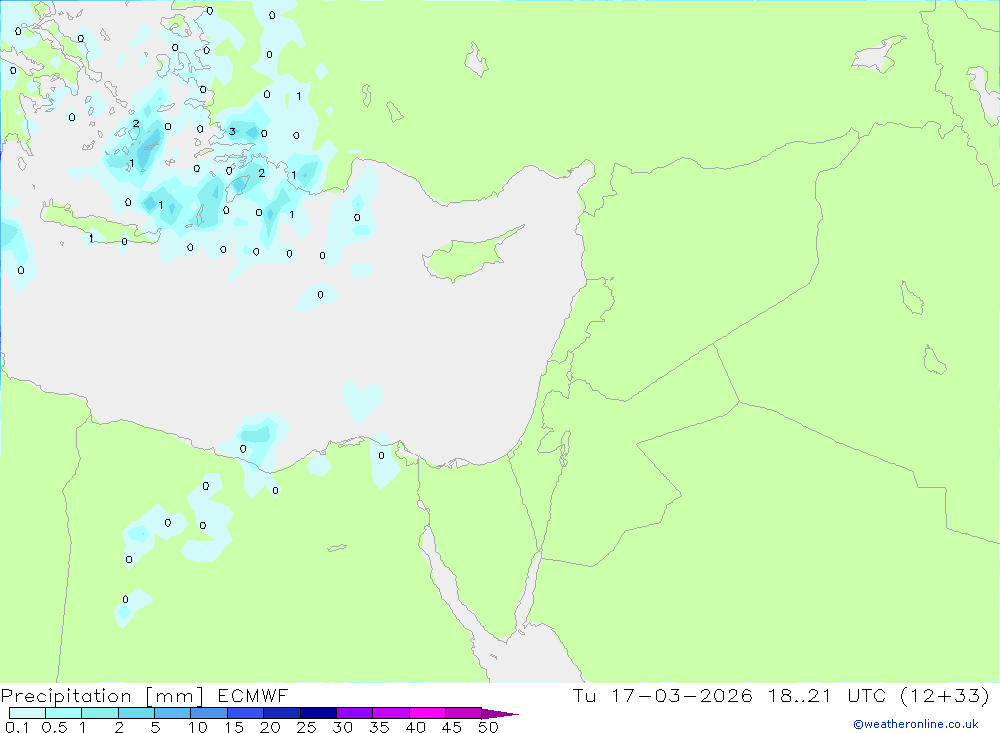Image resolution: width=1000 pixels, height=733 pixels.
Task: Click the 45–50 mm legend swatch
Action: click(x=464, y=713)
